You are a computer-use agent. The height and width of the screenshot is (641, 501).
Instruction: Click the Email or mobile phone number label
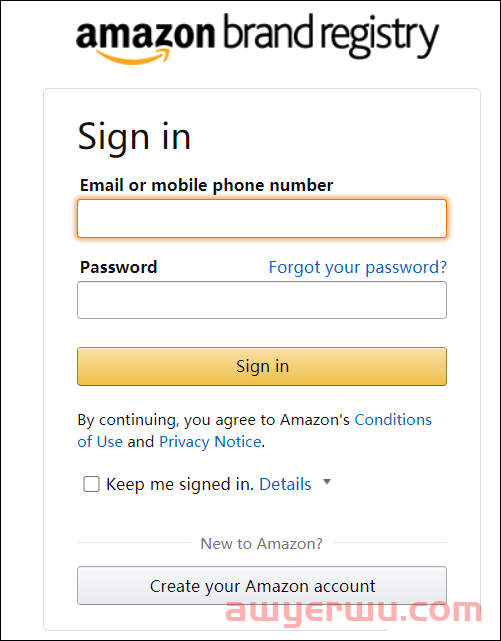click(x=206, y=186)
